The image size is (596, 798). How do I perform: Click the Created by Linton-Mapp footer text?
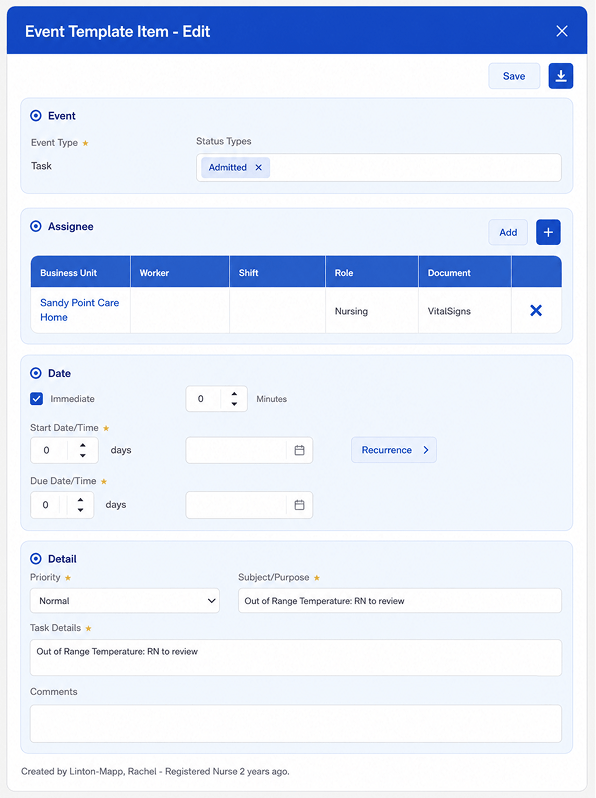pyautogui.click(x=155, y=772)
